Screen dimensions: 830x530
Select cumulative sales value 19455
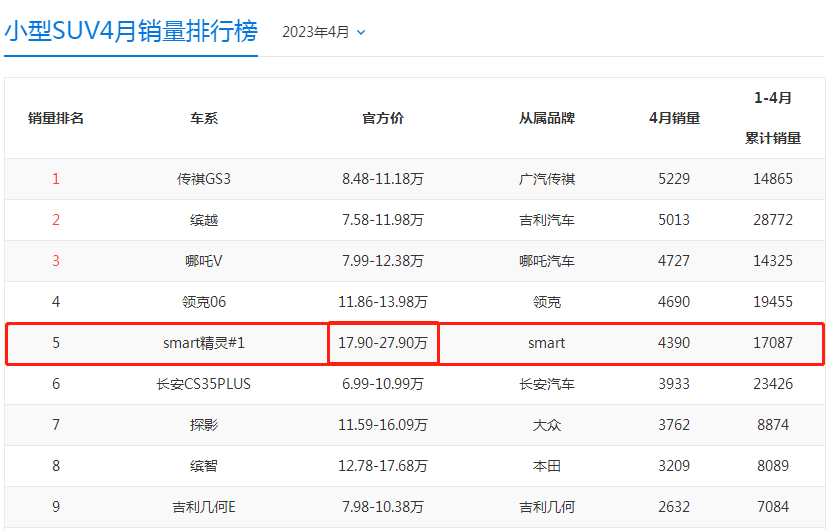point(773,302)
